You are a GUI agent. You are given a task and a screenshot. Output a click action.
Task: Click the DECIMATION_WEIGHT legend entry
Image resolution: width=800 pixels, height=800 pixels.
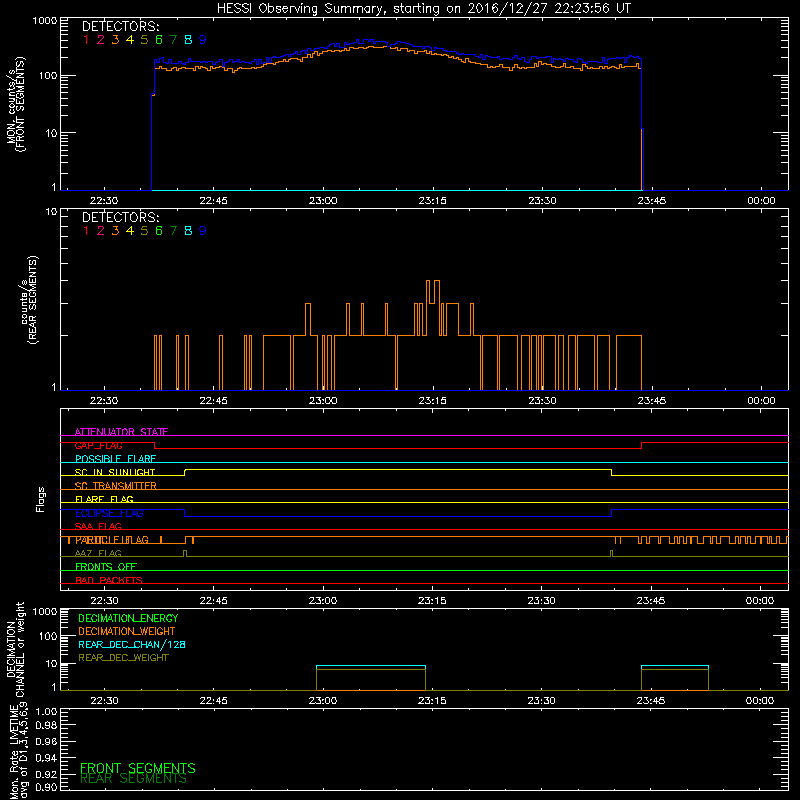(x=127, y=632)
